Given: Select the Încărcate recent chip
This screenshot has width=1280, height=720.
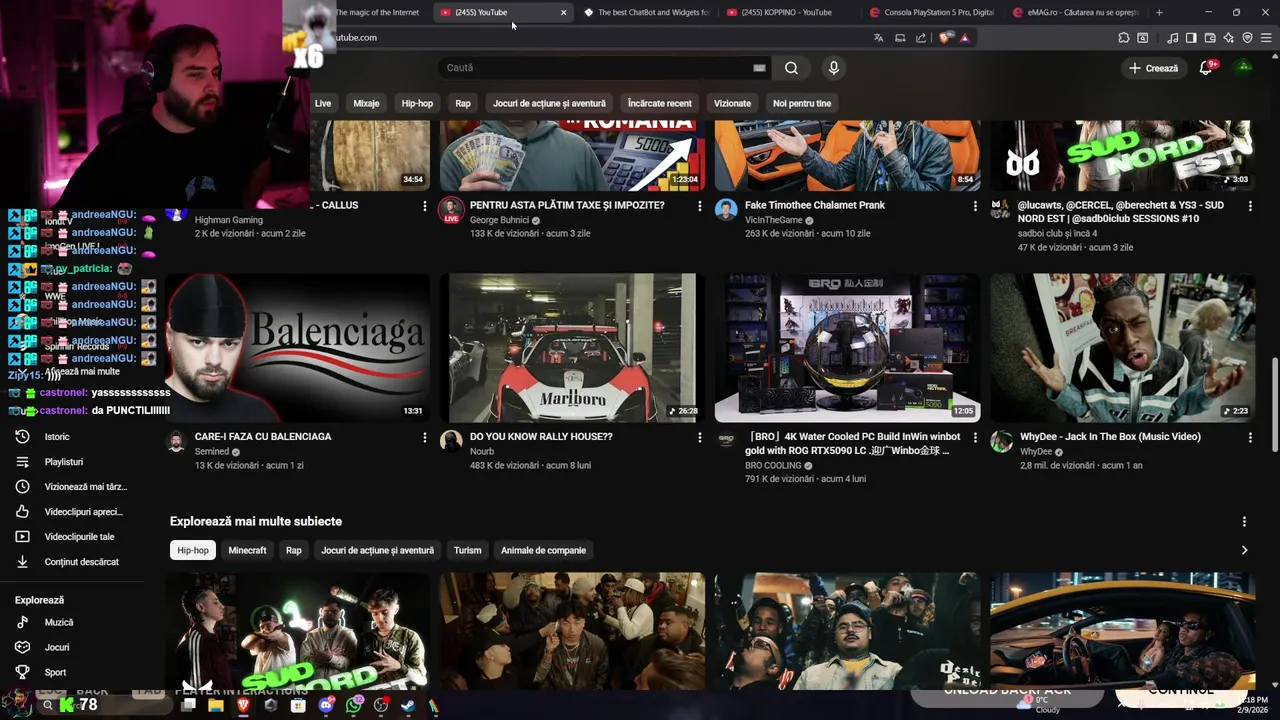Looking at the screenshot, I should click(659, 103).
